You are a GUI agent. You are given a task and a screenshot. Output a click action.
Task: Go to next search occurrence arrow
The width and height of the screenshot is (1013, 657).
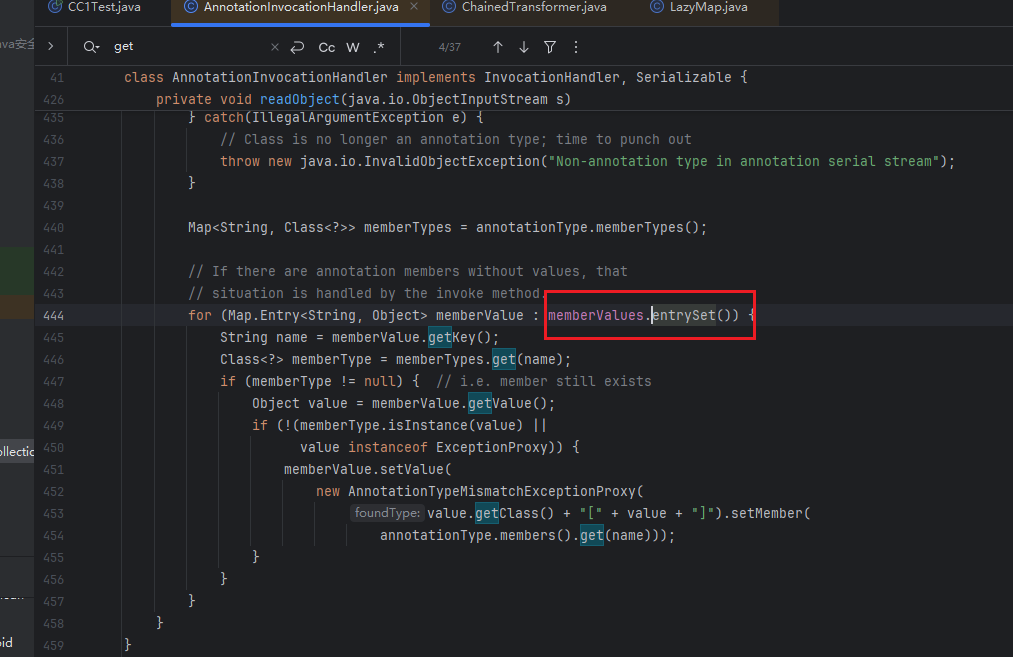pyautogui.click(x=524, y=47)
